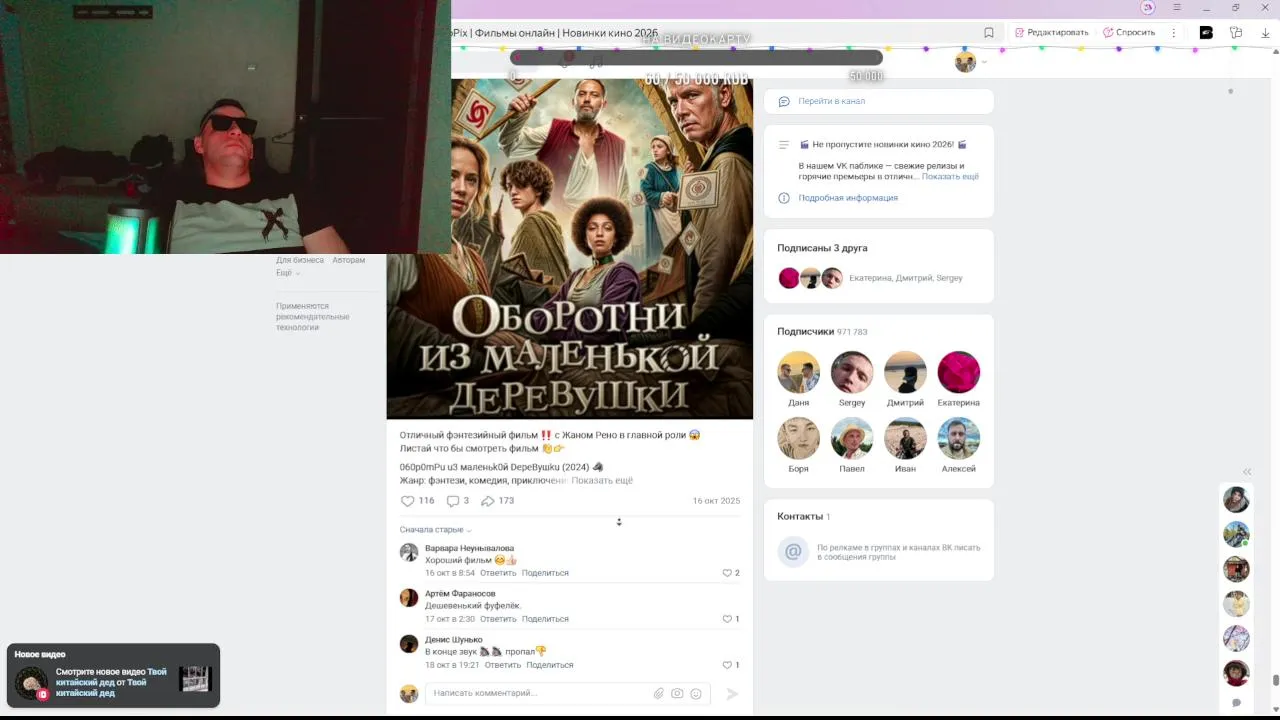
Task: Open subscriber Дмитрий's avatar
Action: (x=905, y=372)
